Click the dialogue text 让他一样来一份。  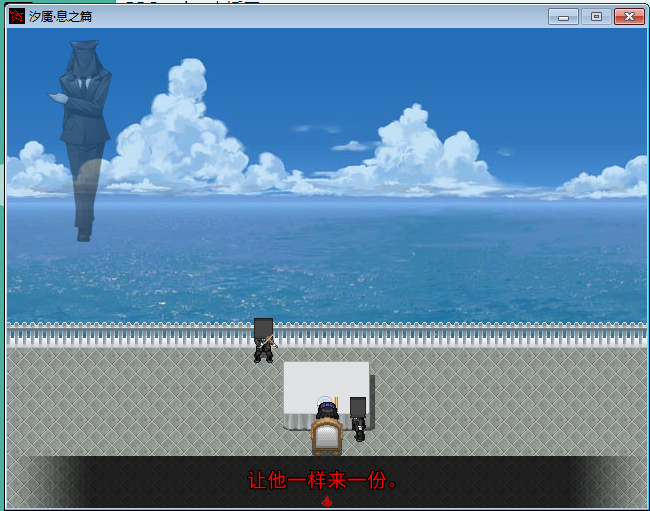(323, 480)
